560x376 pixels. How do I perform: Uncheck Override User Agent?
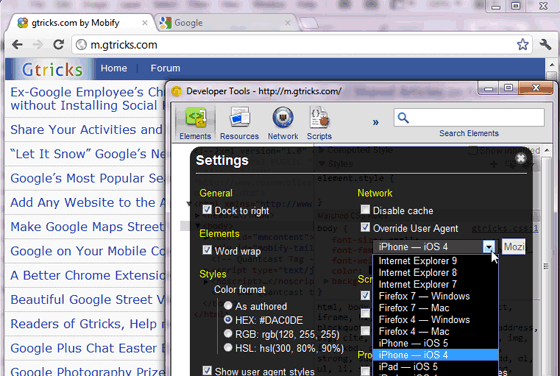click(365, 227)
